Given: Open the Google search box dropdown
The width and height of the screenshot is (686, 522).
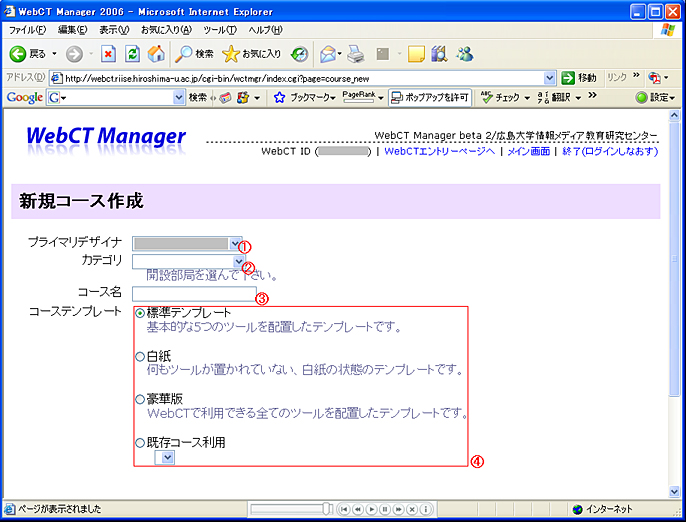Looking at the screenshot, I should click(178, 98).
